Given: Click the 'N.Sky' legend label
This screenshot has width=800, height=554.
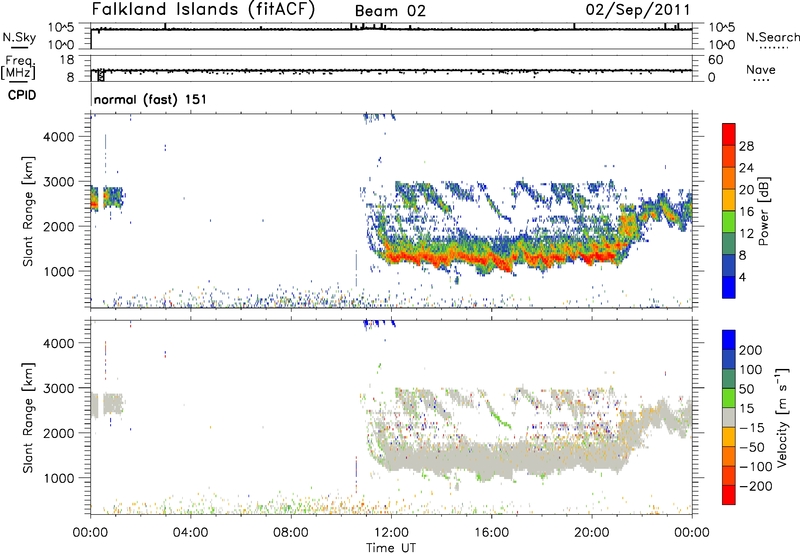Looking at the screenshot, I should click(19, 37).
